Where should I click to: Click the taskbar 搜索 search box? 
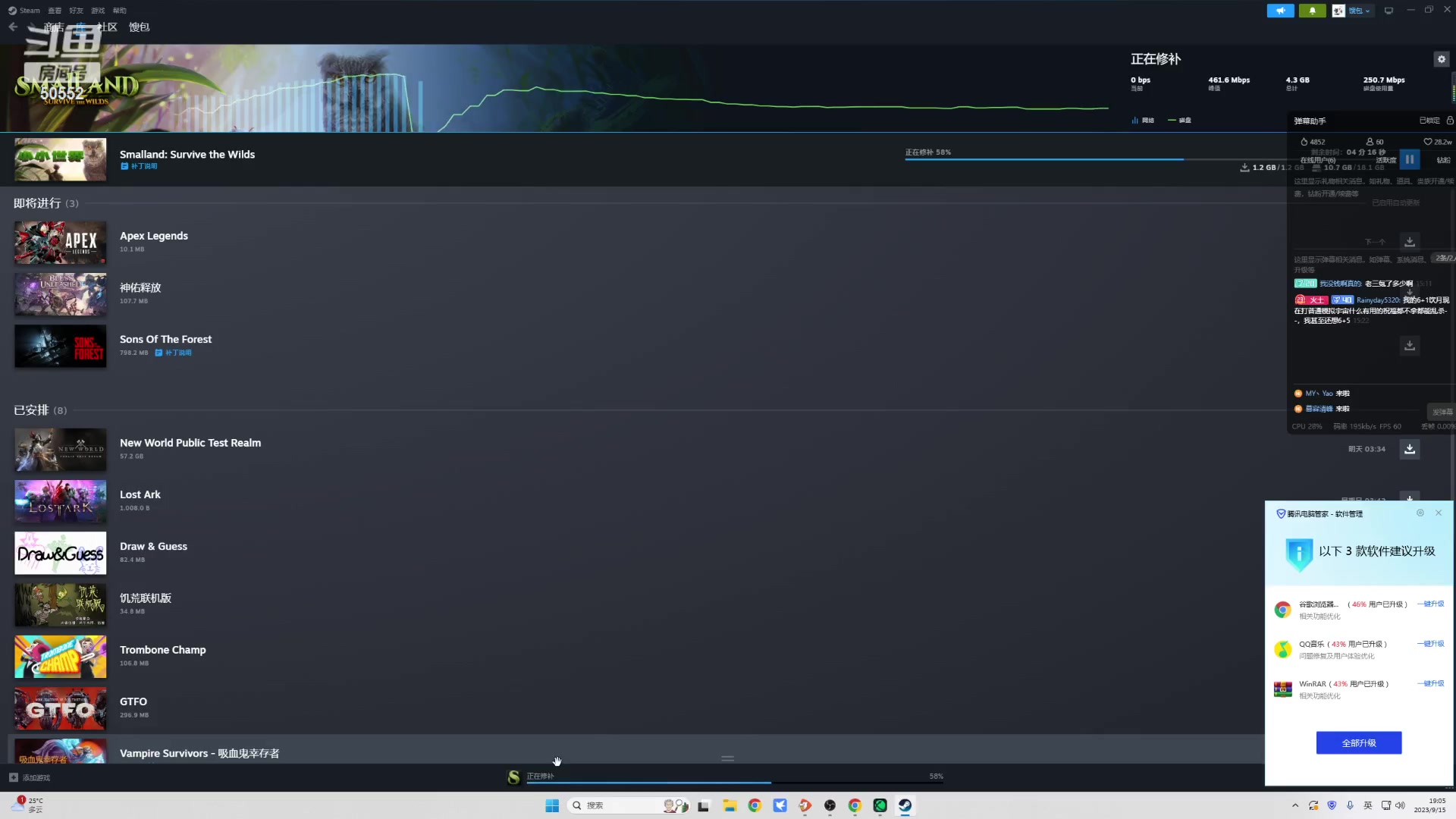629,805
